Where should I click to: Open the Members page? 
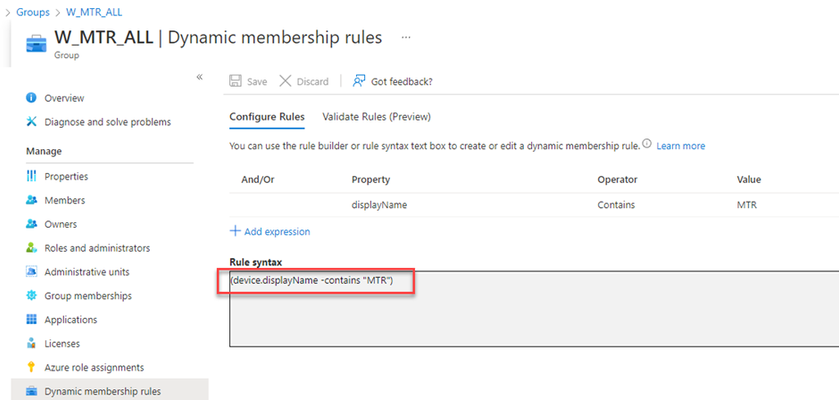(x=65, y=200)
